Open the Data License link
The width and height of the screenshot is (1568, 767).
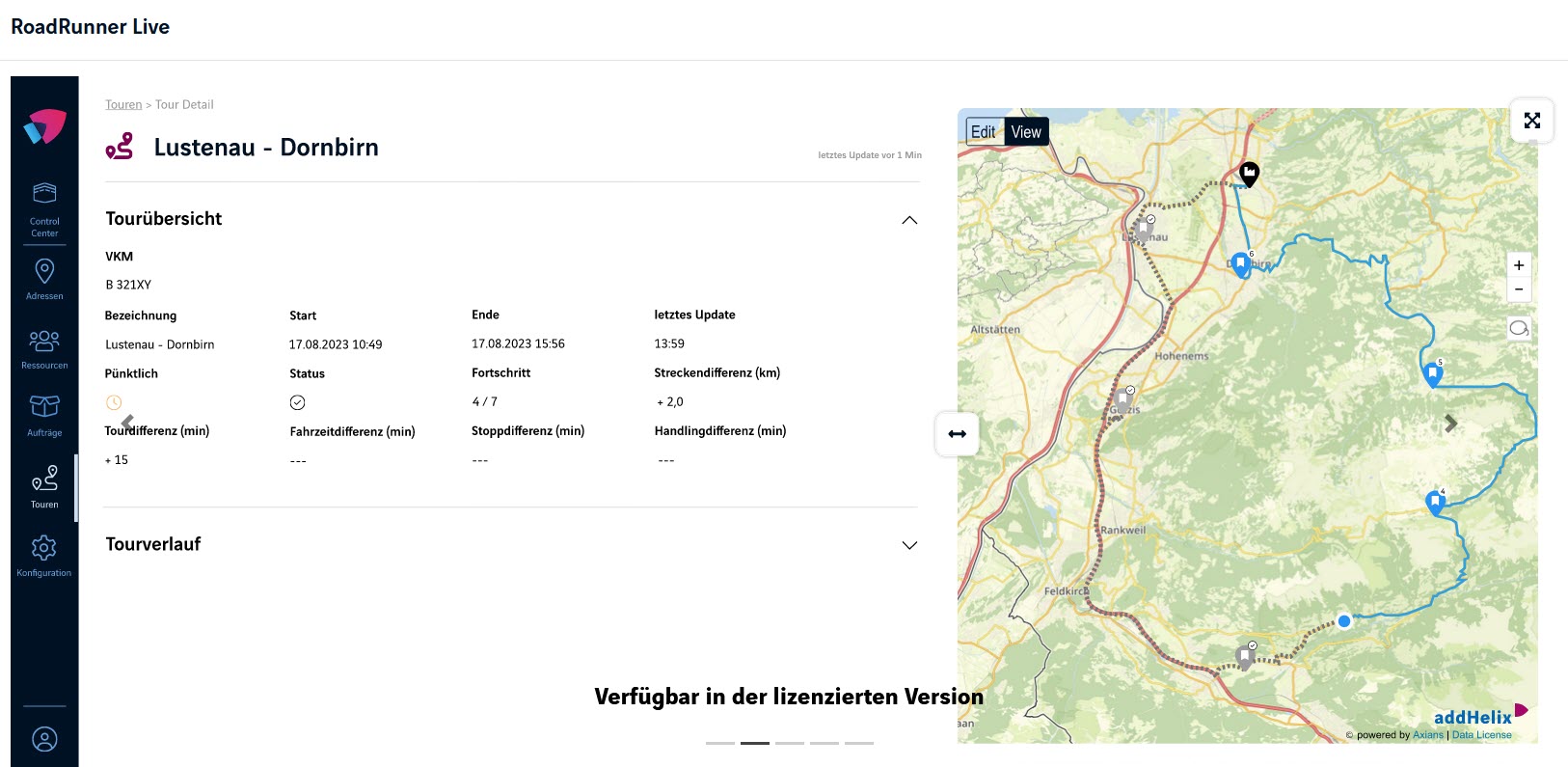click(x=1481, y=735)
